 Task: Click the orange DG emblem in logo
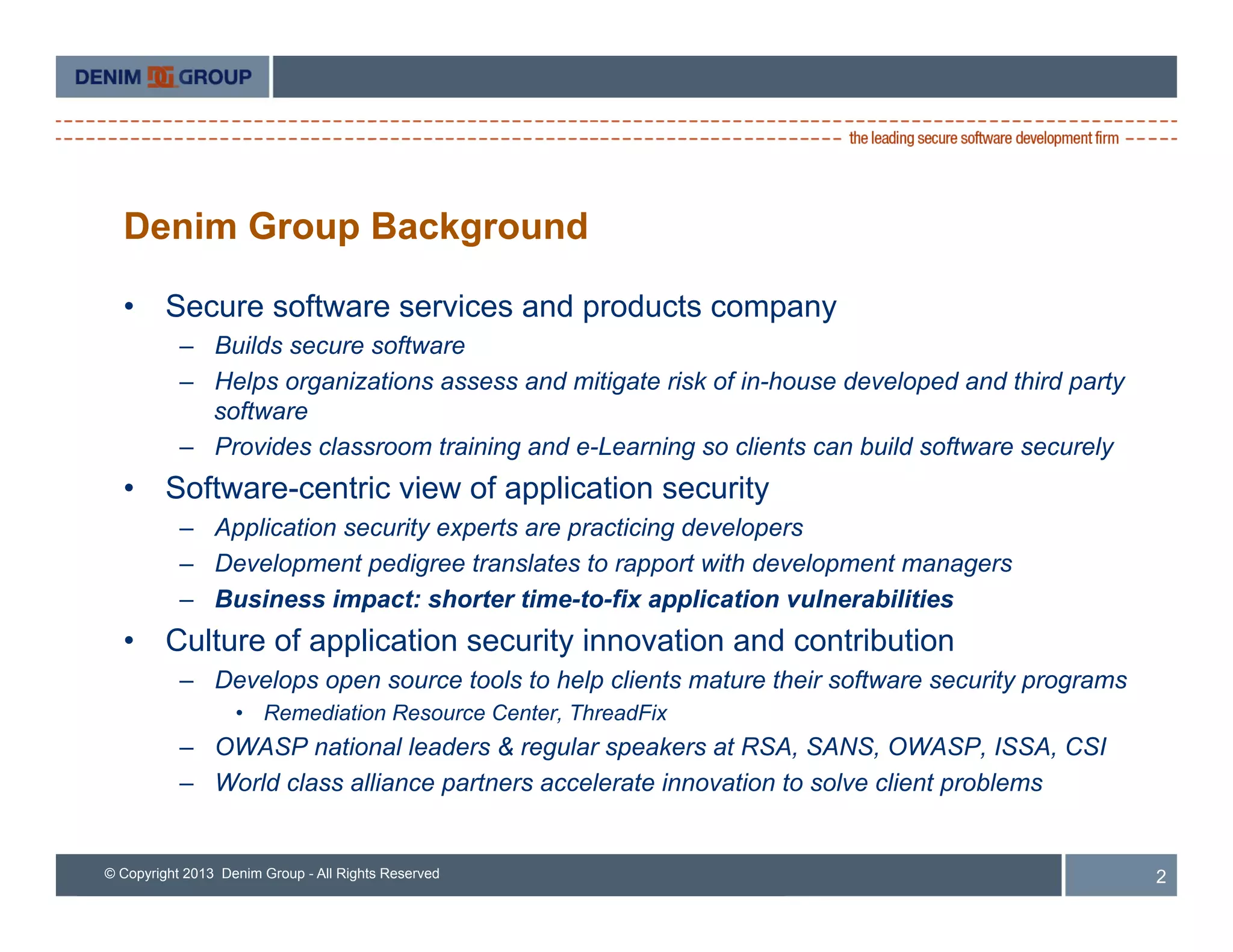pyautogui.click(x=161, y=77)
